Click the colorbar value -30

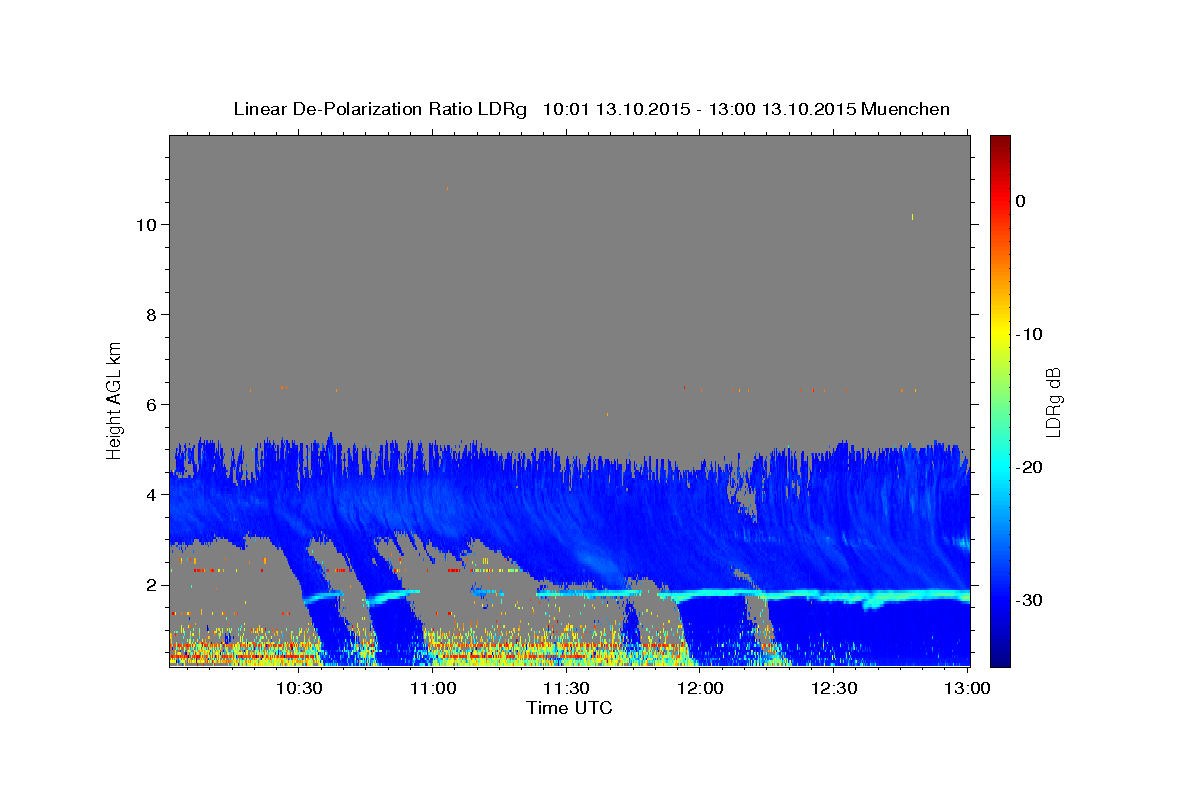[1030, 600]
